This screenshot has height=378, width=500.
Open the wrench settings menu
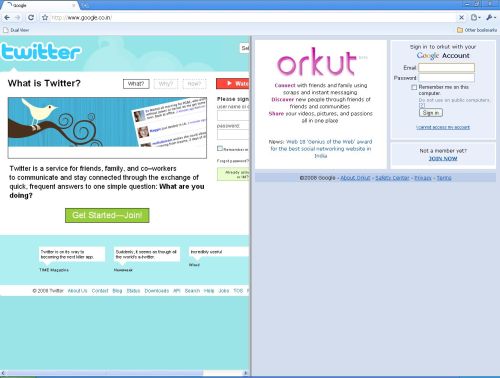tap(491, 17)
